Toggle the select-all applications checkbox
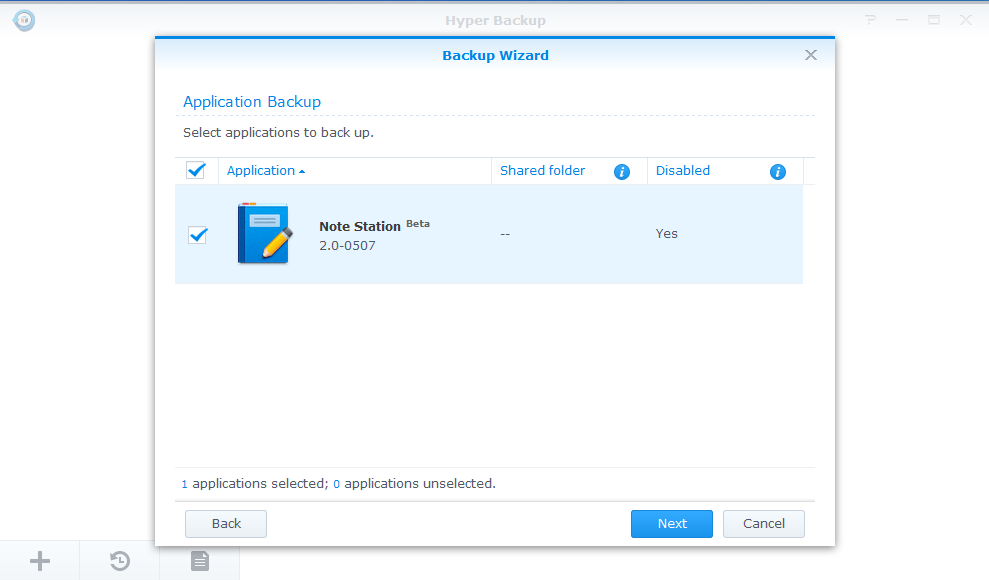Screen dimensions: 989x580 [x=196, y=170]
